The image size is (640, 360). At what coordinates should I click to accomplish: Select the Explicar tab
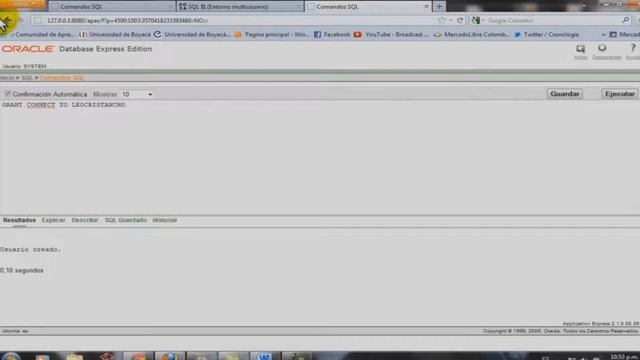click(53, 220)
